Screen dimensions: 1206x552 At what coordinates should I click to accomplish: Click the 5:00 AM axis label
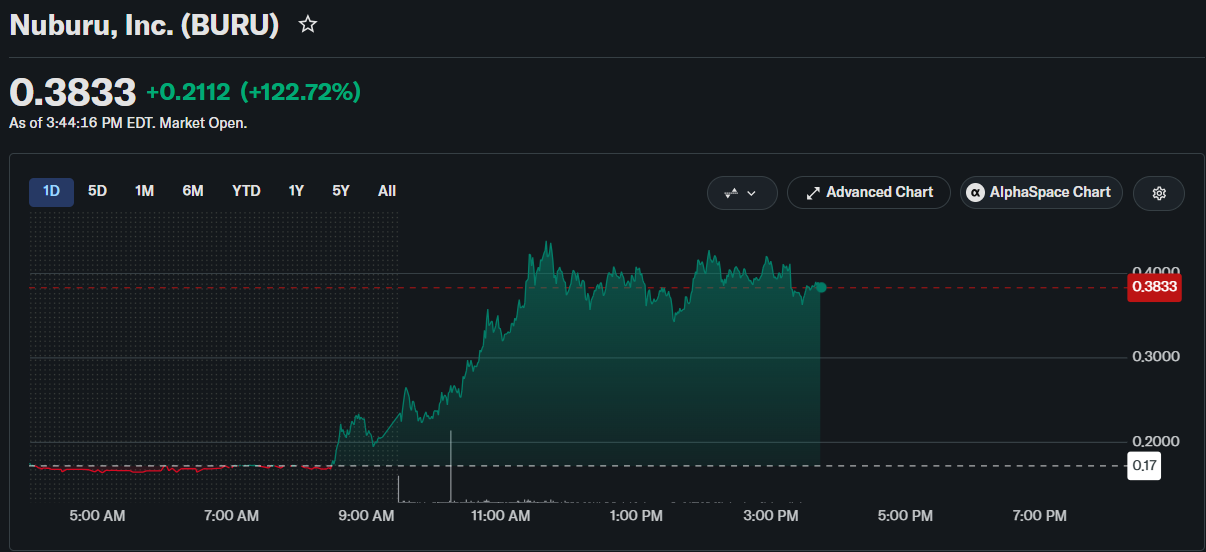97,516
